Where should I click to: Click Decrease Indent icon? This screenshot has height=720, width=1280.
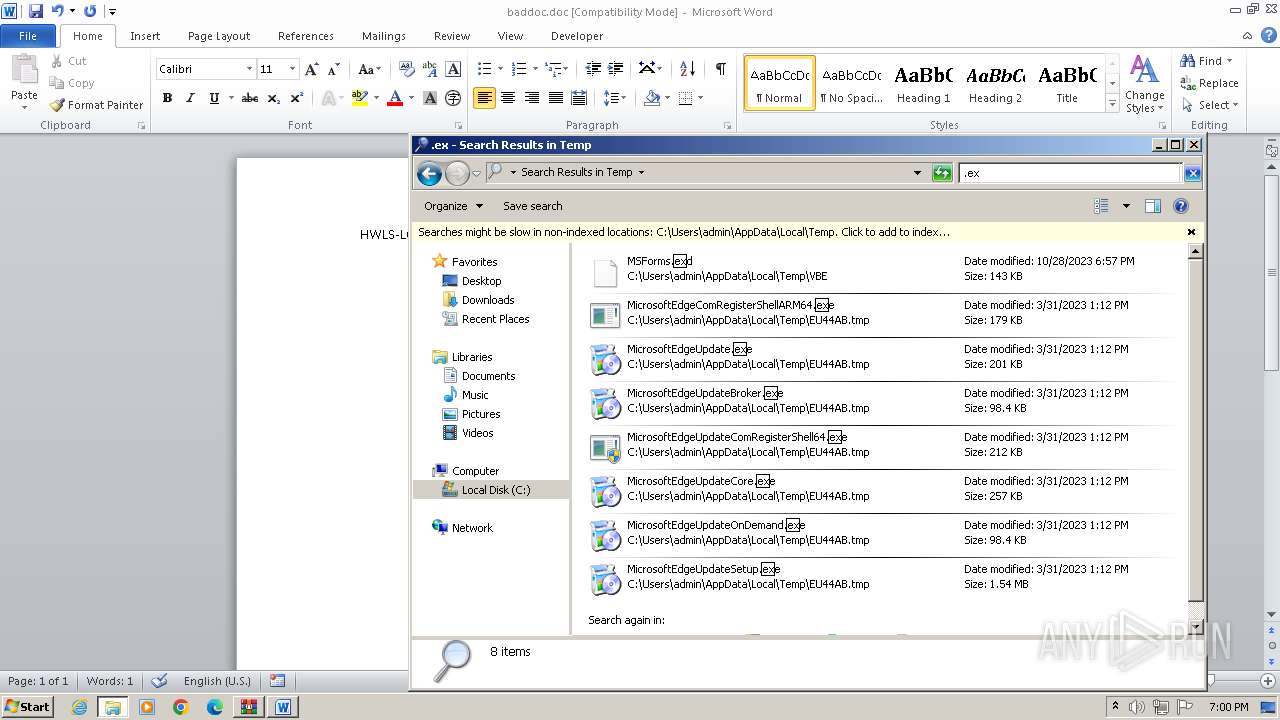[593, 69]
